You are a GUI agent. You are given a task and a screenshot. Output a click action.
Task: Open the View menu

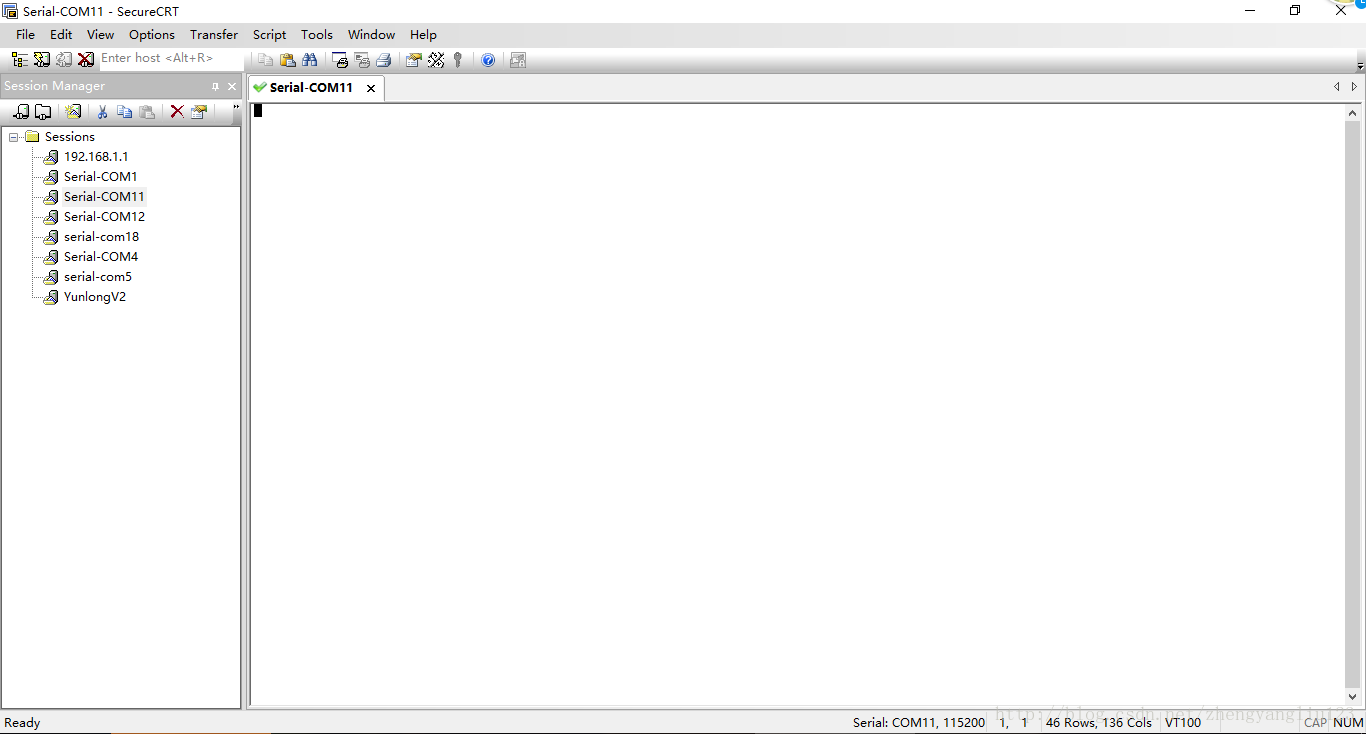tap(100, 35)
